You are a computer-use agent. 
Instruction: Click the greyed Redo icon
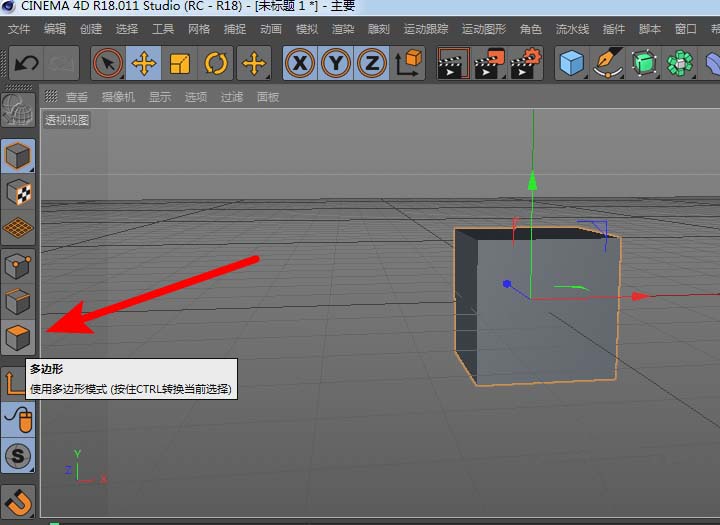(x=62, y=63)
